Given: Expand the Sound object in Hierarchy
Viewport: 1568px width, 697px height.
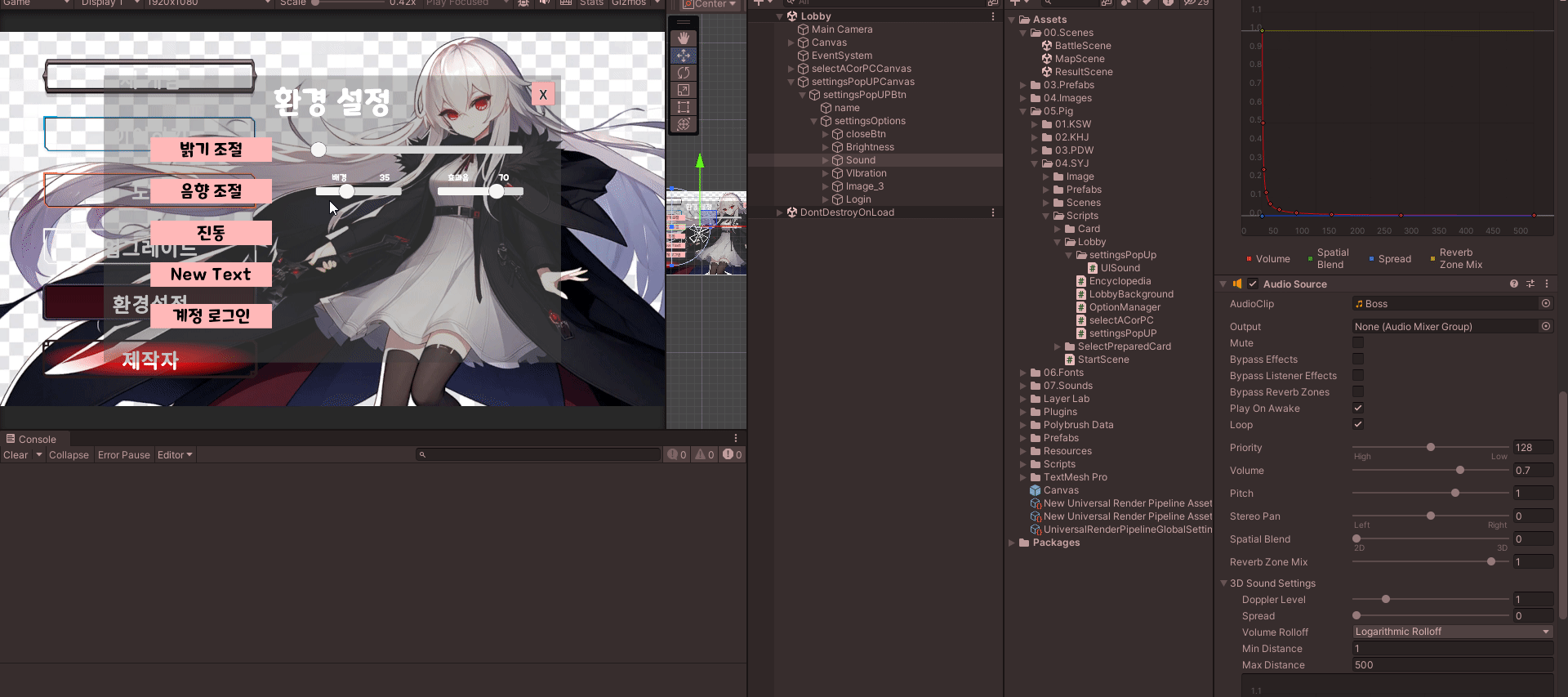Looking at the screenshot, I should click(x=825, y=160).
